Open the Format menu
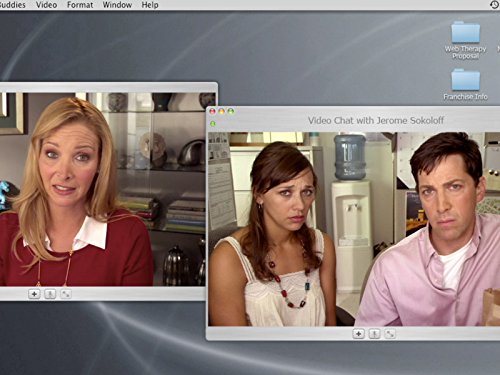Screen dimensions: 500x375 [x=80, y=5]
